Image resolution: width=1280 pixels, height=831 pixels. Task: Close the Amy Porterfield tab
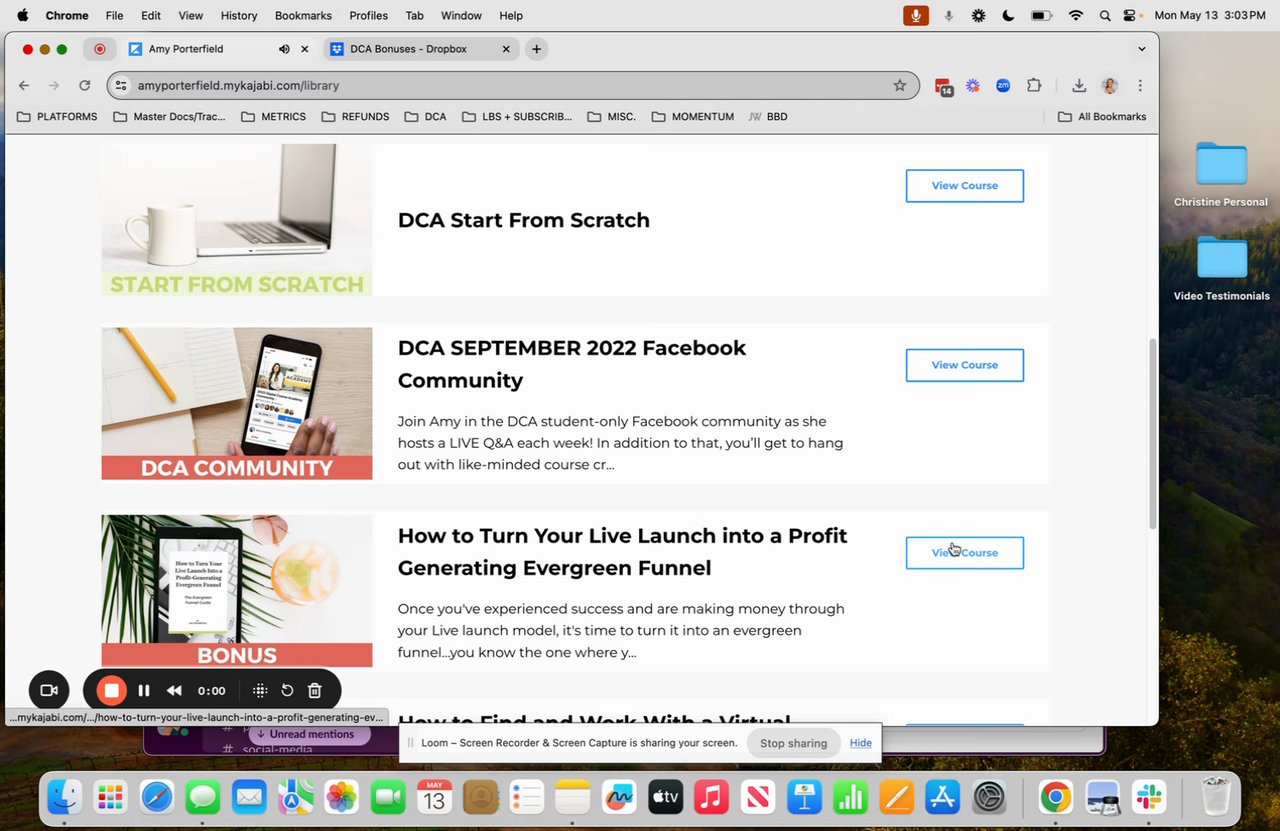305,49
